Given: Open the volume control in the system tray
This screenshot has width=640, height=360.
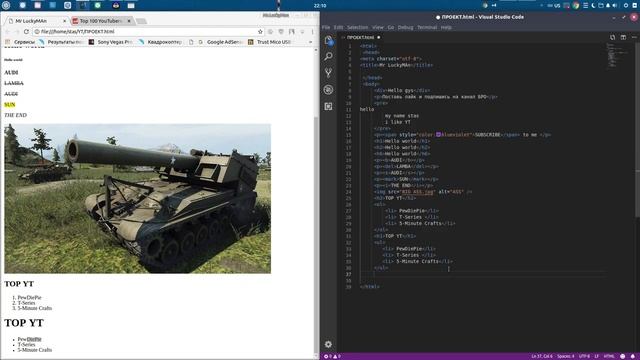Looking at the screenshot, I should coord(615,5).
